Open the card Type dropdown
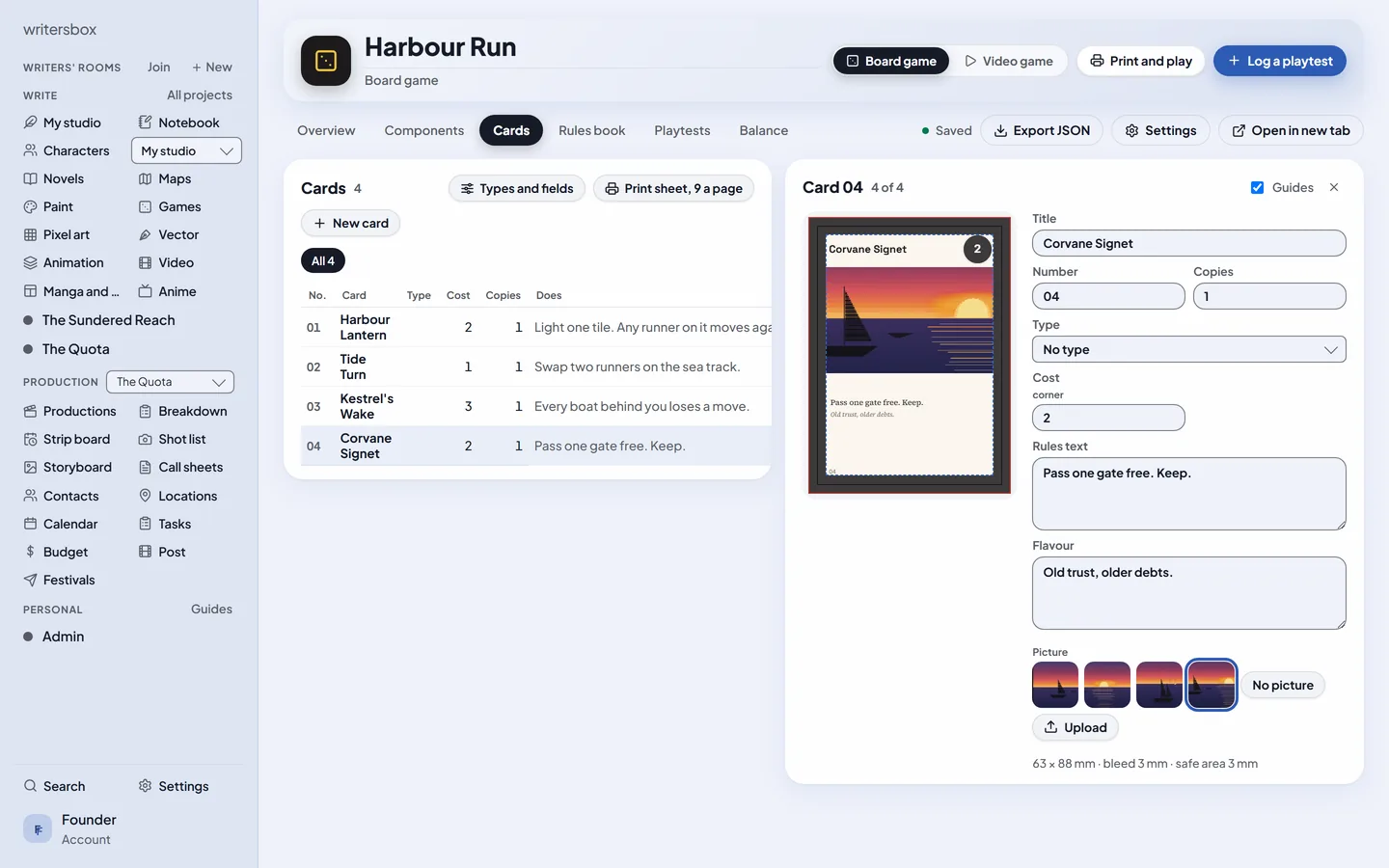This screenshot has width=1389, height=868. (x=1189, y=349)
